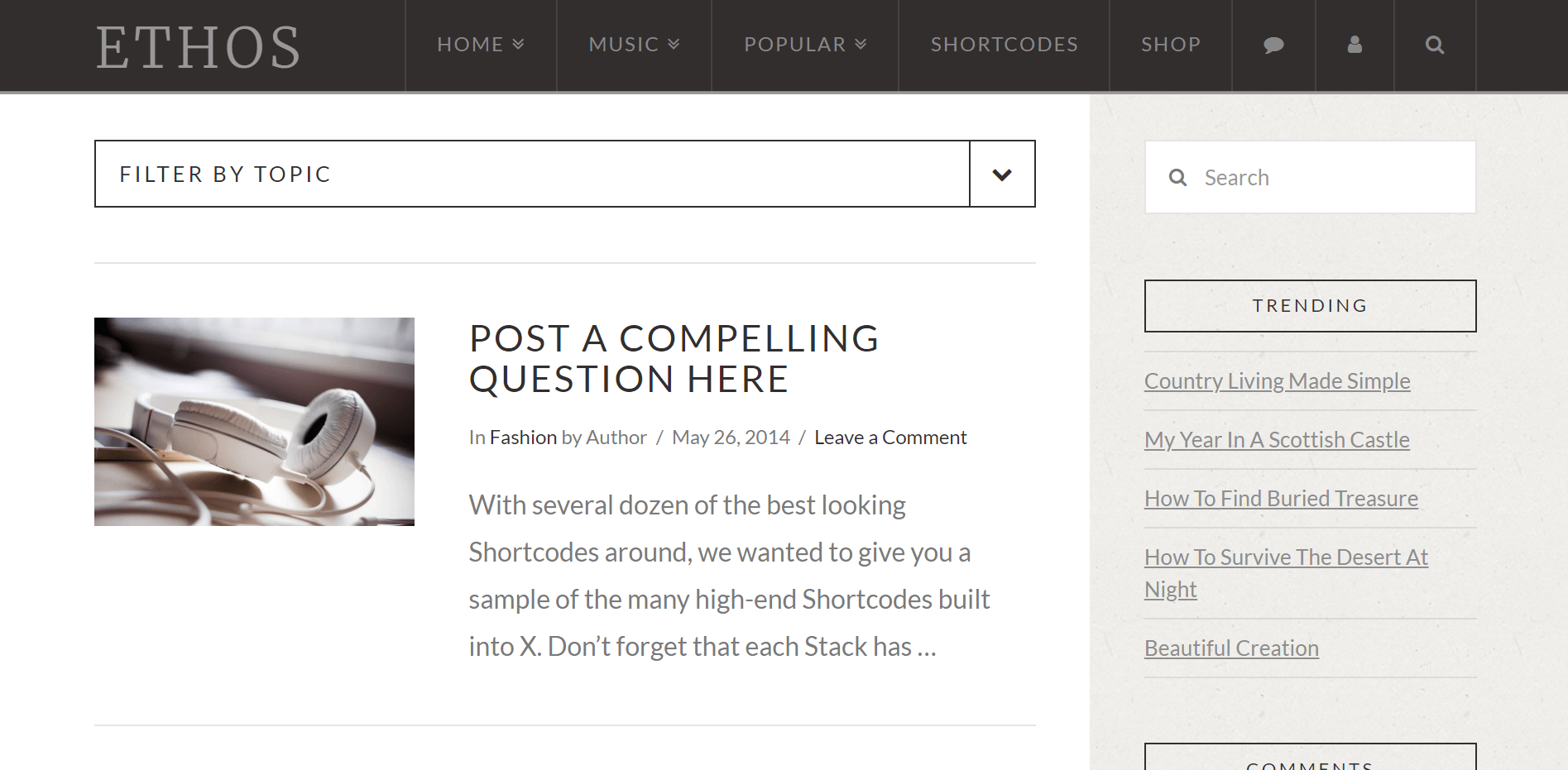Select the Fashion category link
Viewport: 1568px width, 770px height.
pos(523,437)
